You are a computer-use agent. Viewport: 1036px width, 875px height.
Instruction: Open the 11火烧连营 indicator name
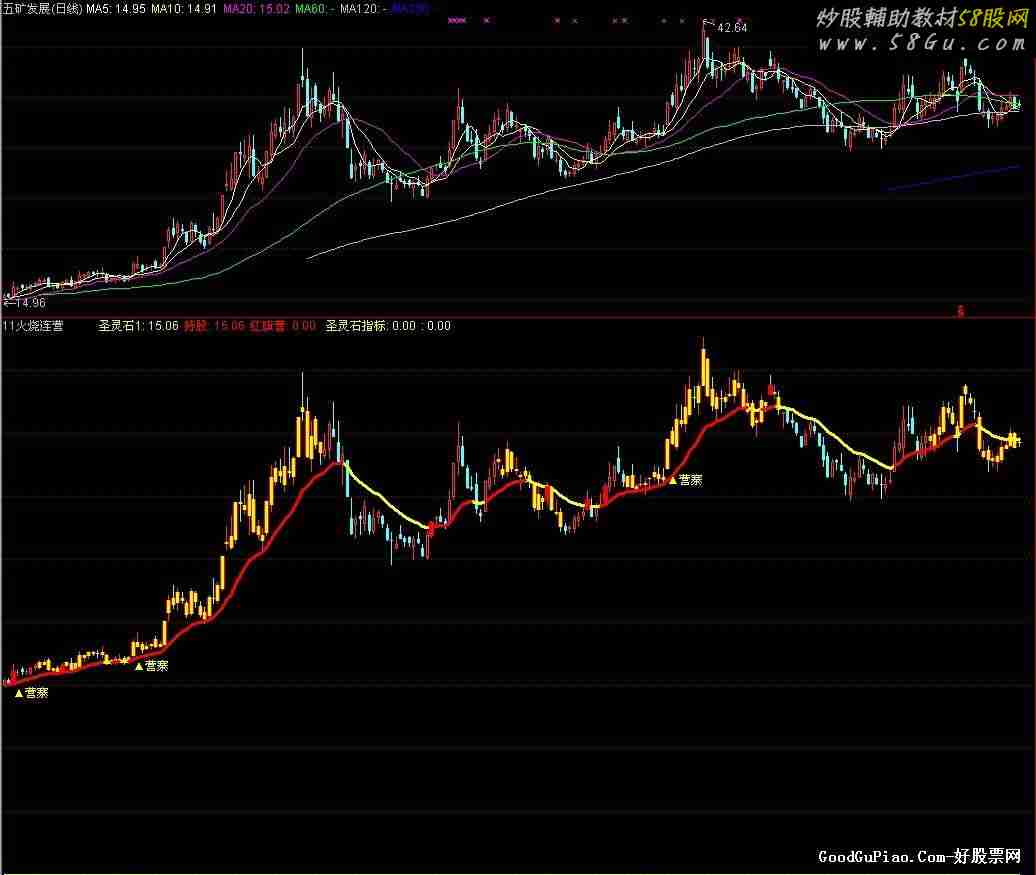pyautogui.click(x=33, y=325)
